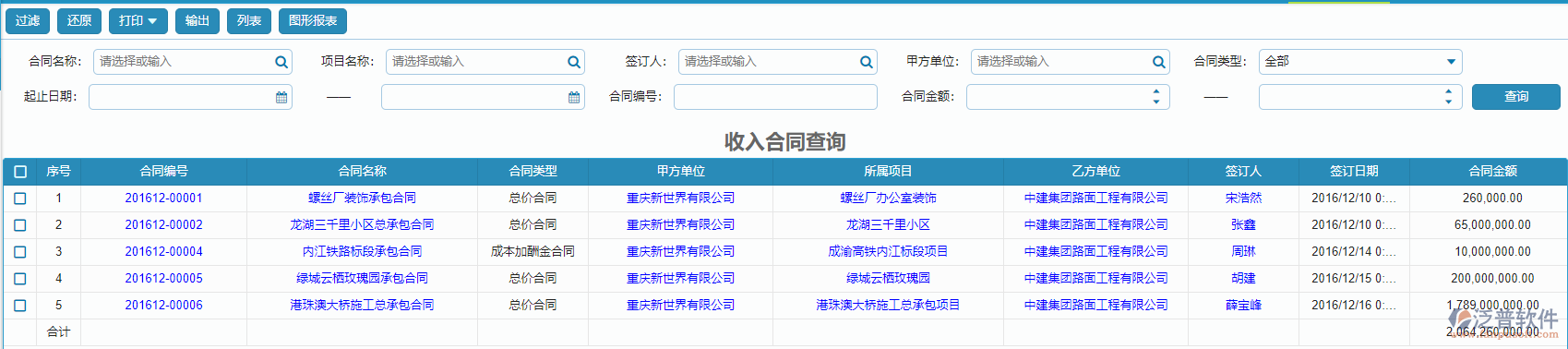Open the 螺丝厂装饰承包合同 contract link
1568x349 pixels.
tap(363, 199)
